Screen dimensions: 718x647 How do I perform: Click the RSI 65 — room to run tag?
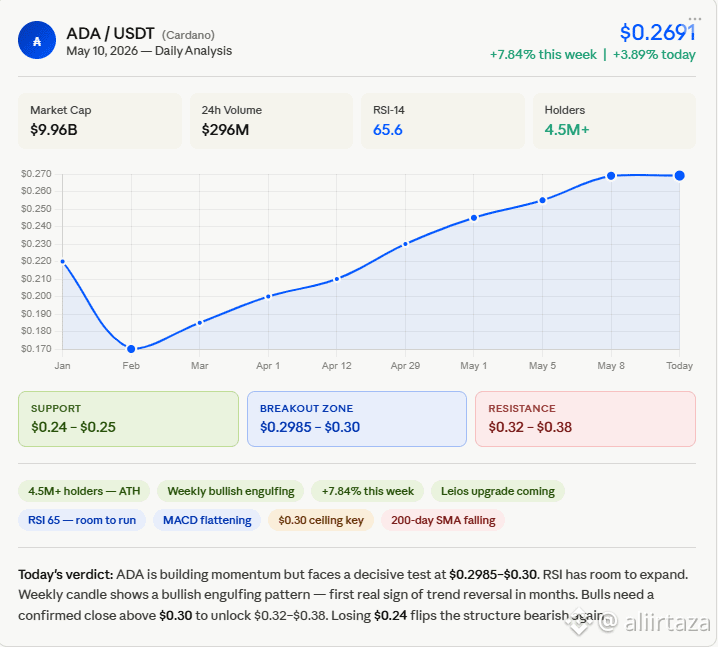82,520
